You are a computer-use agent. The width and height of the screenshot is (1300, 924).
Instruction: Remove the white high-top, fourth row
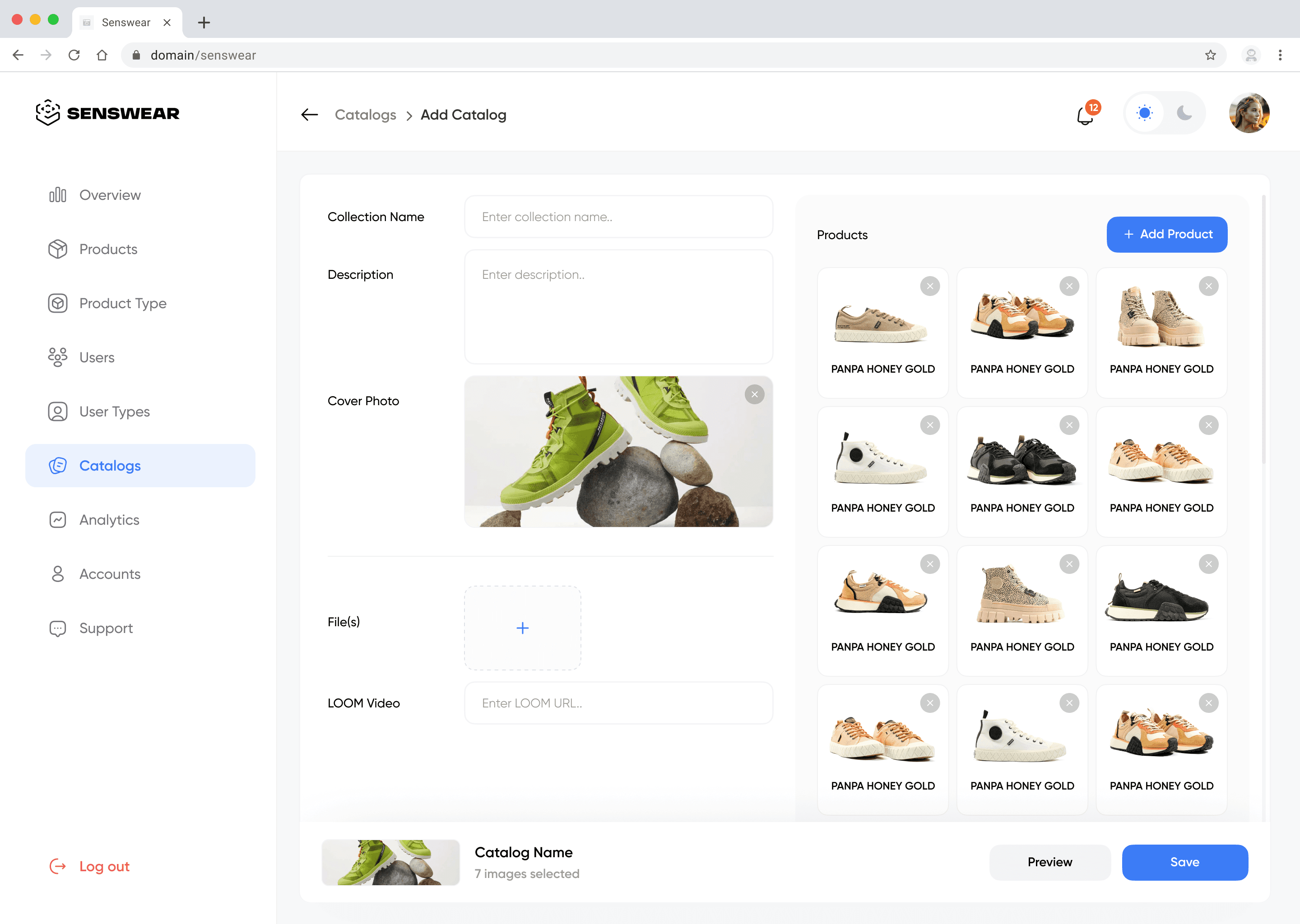[1069, 703]
